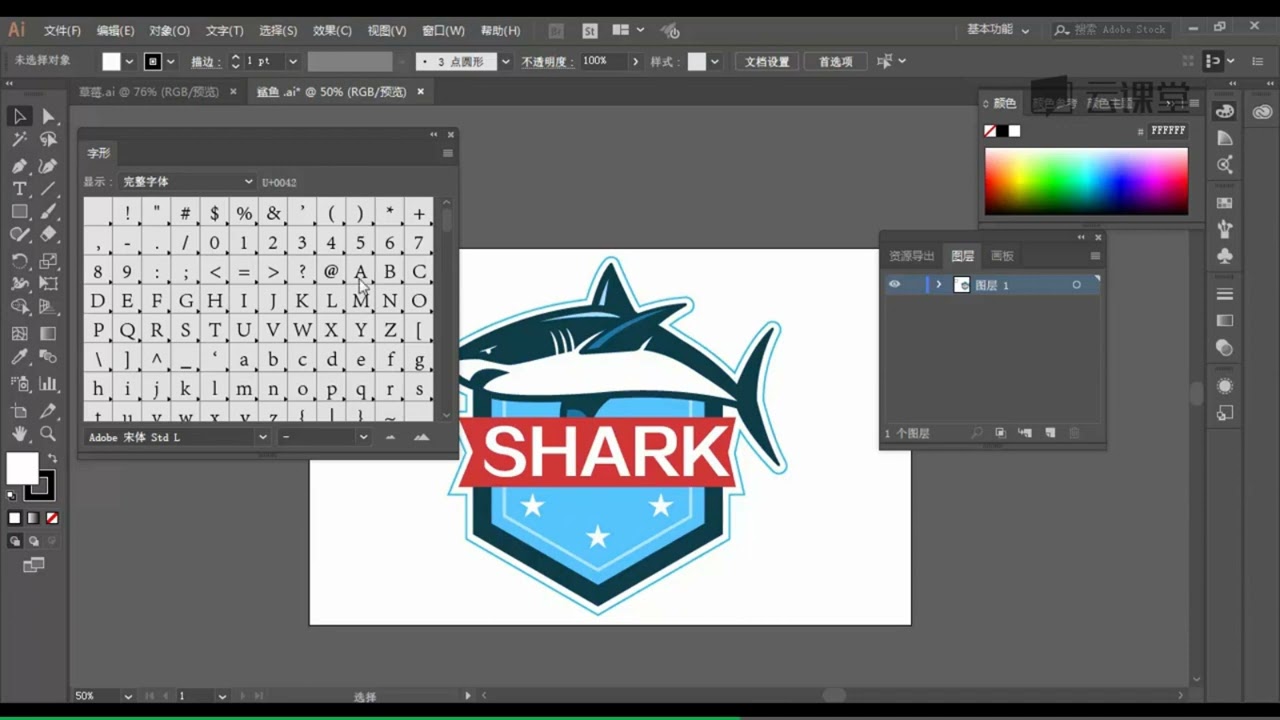This screenshot has width=1280, height=720.
Task: Open the Brushes panel icon in dock
Action: click(1225, 229)
